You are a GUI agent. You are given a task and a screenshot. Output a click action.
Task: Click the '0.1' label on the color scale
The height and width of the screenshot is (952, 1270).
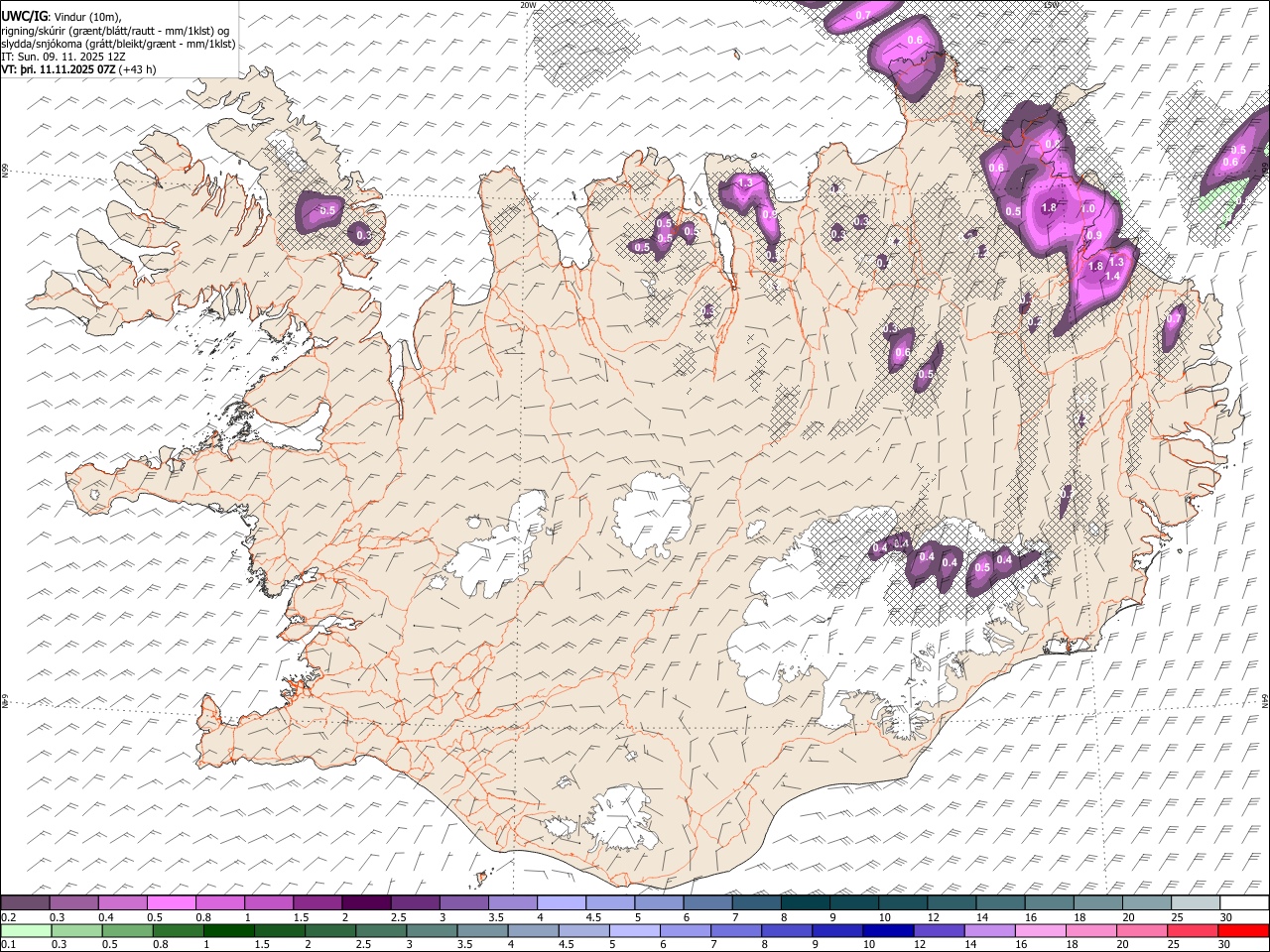tap(8, 945)
